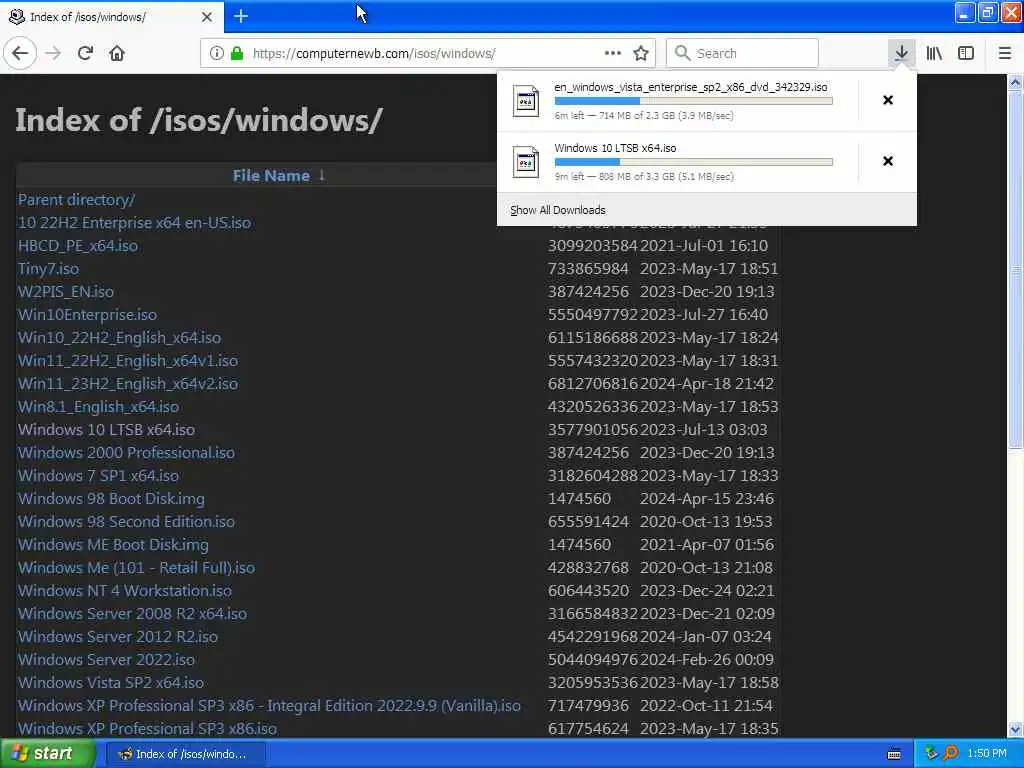
Task: Open the Parent directory/ link
Action: point(76,200)
